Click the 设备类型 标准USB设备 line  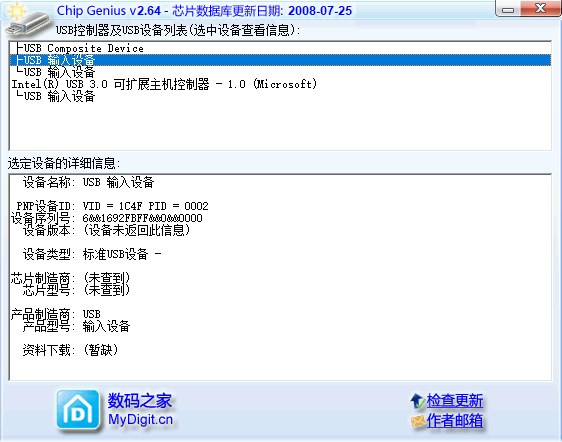pyautogui.click(x=92, y=254)
